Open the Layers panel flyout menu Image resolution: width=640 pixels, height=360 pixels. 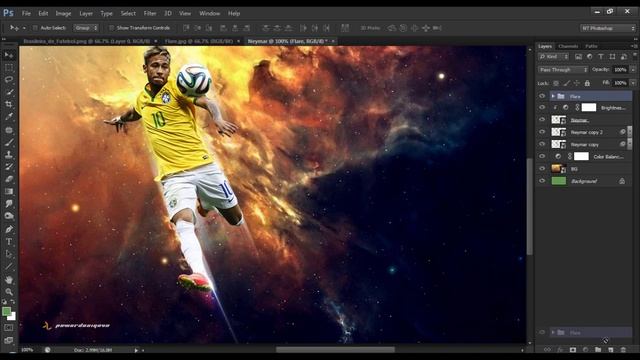pos(635,46)
